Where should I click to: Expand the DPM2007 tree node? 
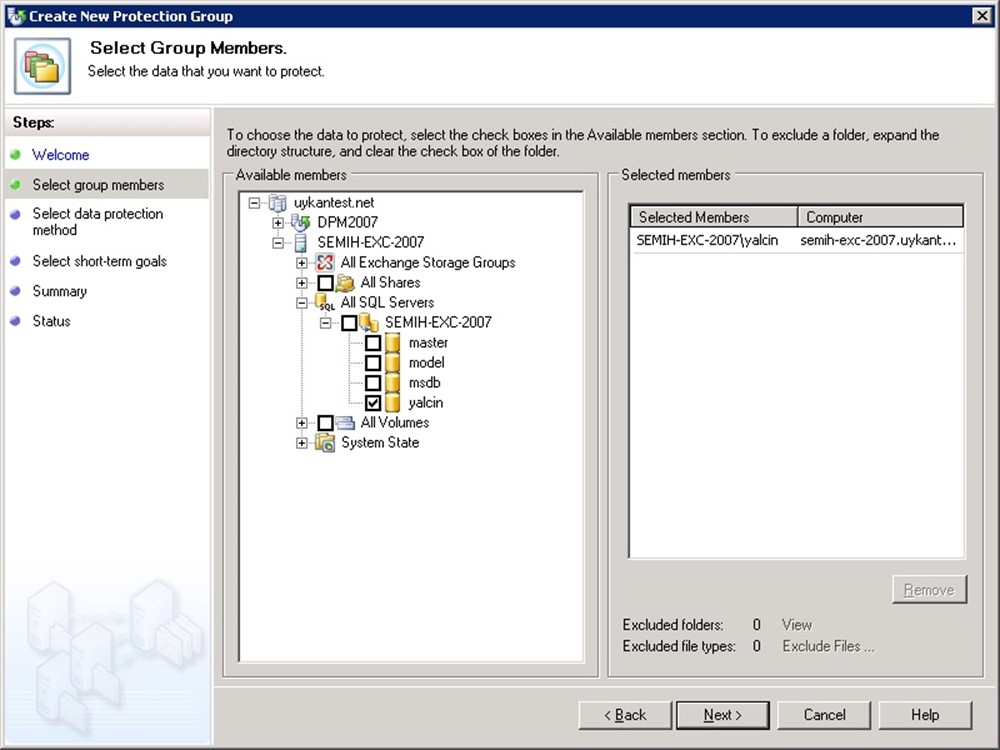pyautogui.click(x=278, y=222)
